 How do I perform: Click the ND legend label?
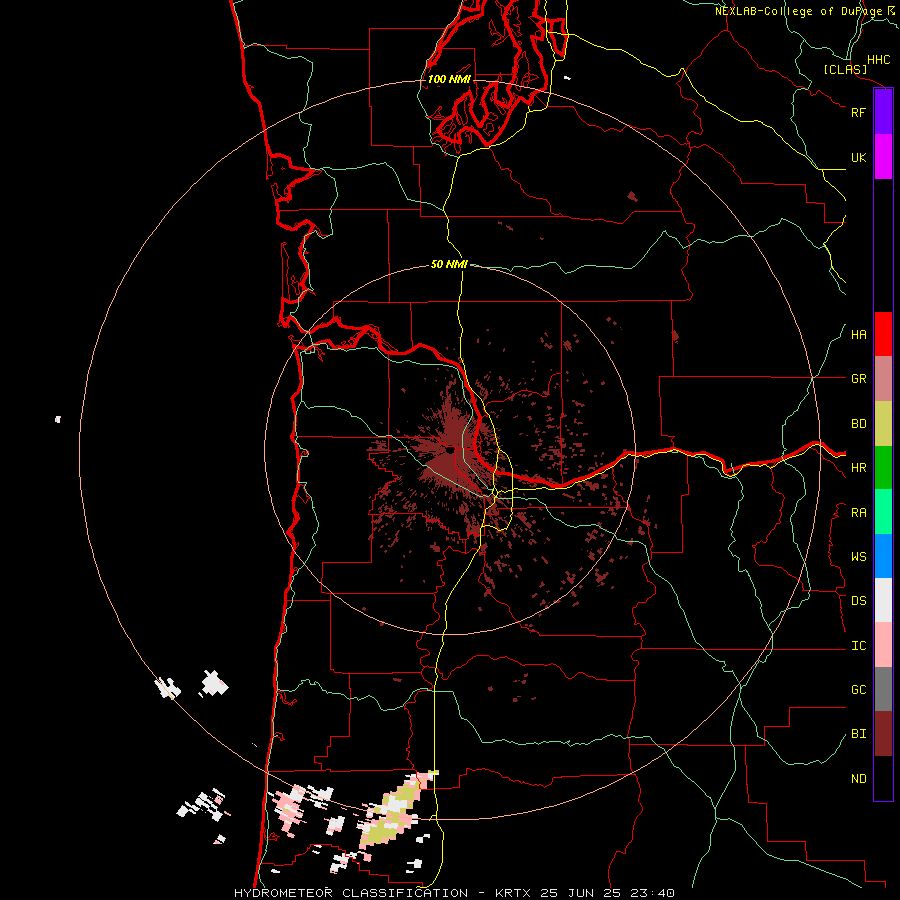coord(858,779)
